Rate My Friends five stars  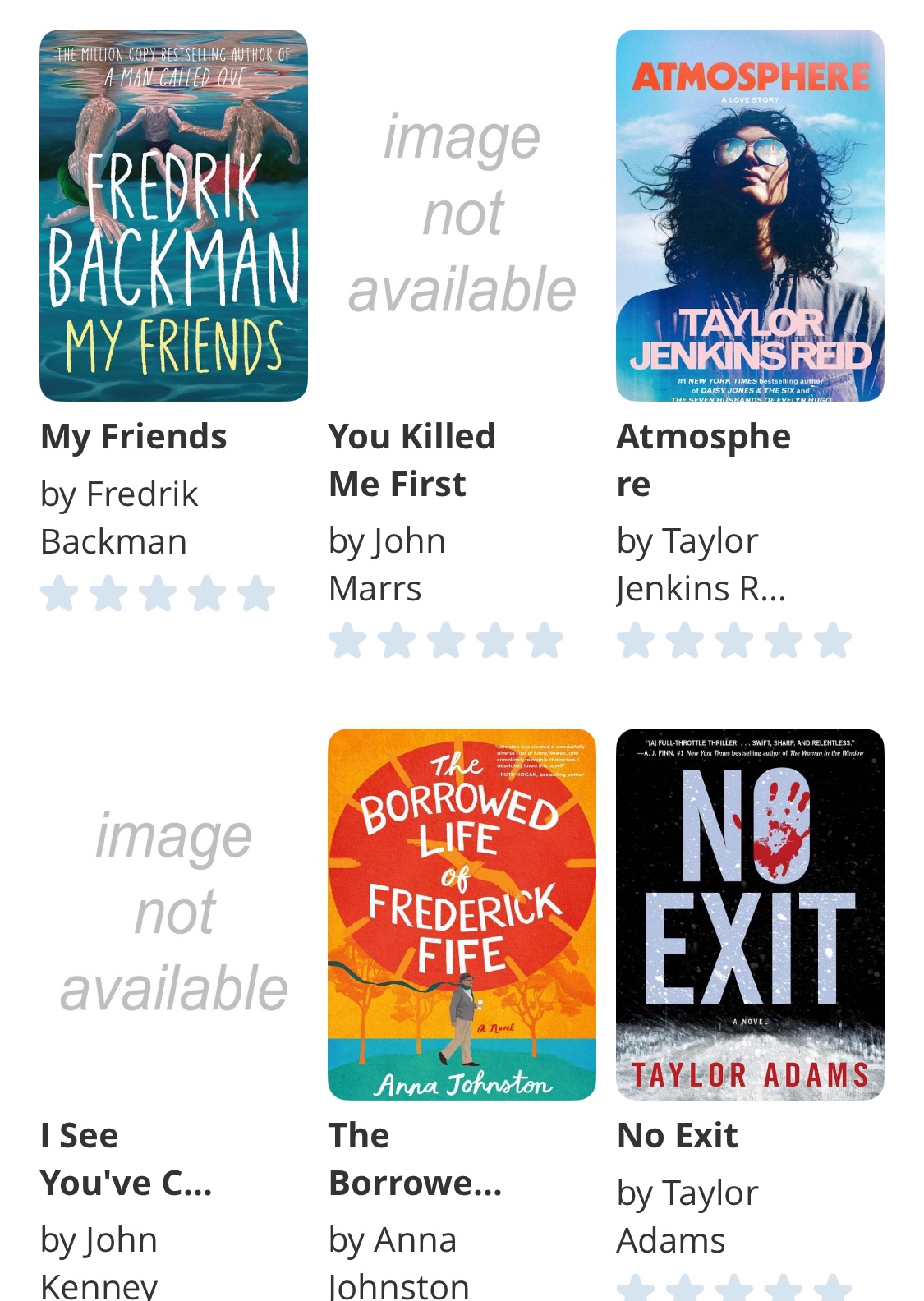pyautogui.click(x=256, y=593)
